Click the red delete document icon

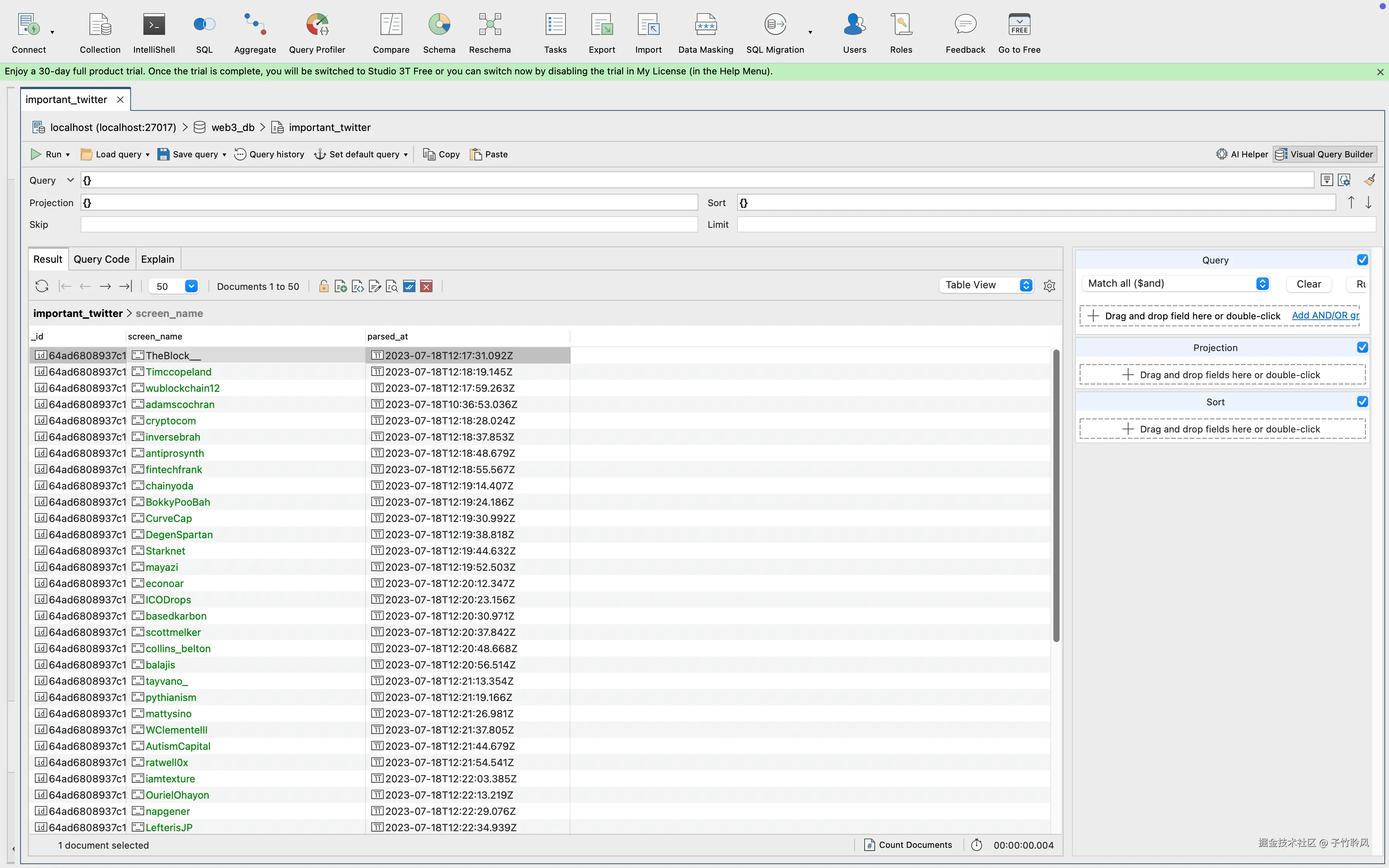click(x=426, y=286)
